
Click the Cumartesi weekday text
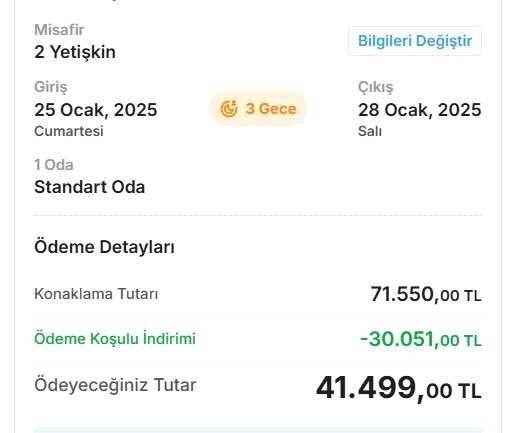pyautogui.click(x=69, y=131)
